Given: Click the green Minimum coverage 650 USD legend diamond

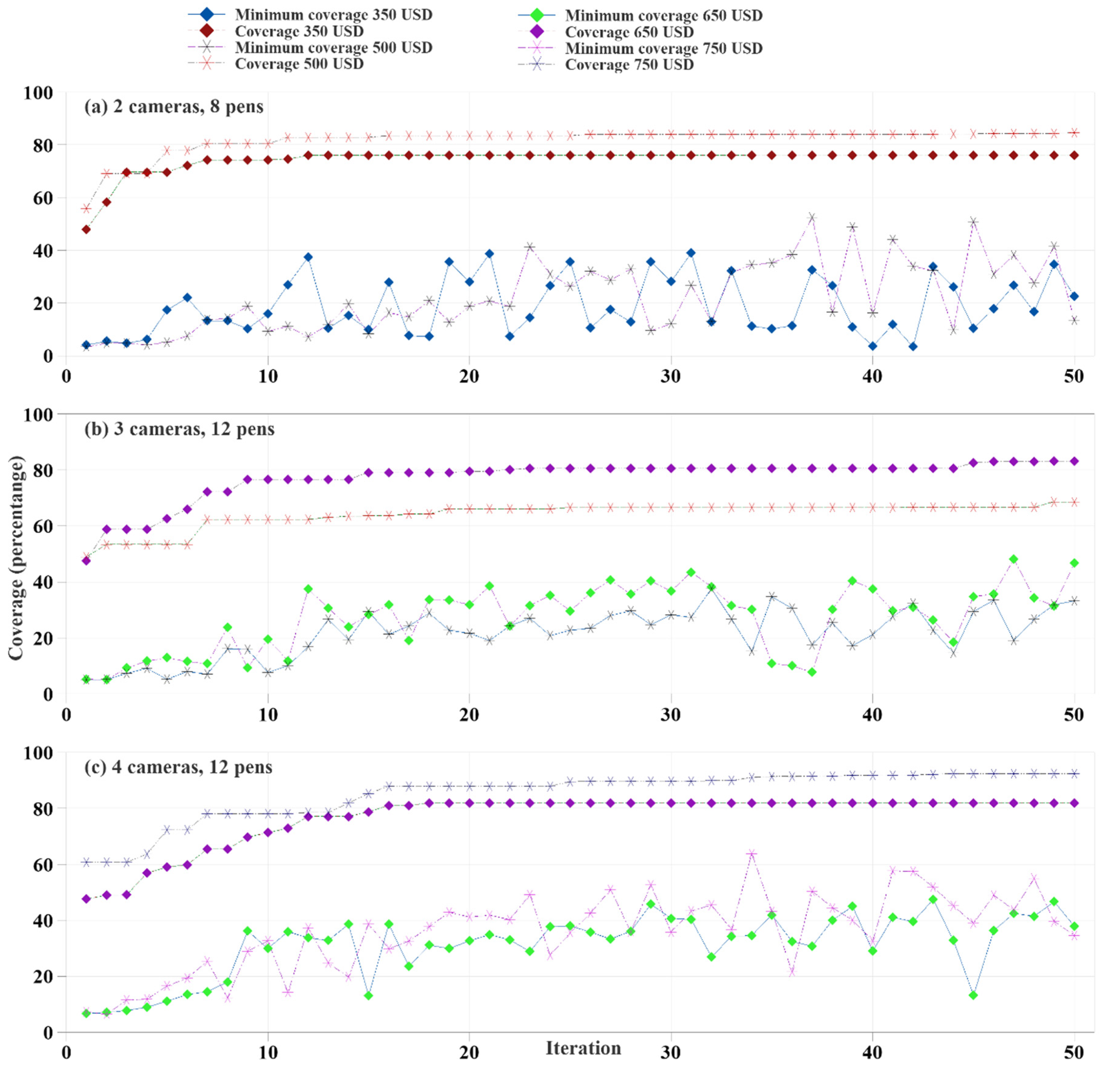Looking at the screenshot, I should (537, 16).
